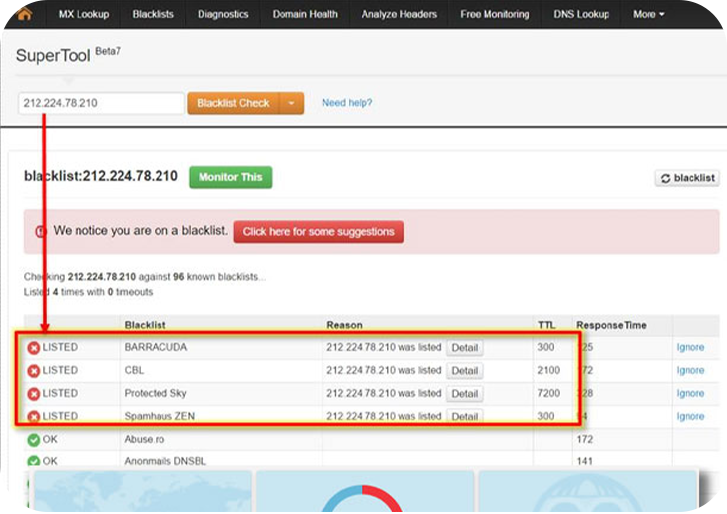This screenshot has width=727, height=514.
Task: Click the Anonmails DNSBL blacklist name
Action: point(165,461)
